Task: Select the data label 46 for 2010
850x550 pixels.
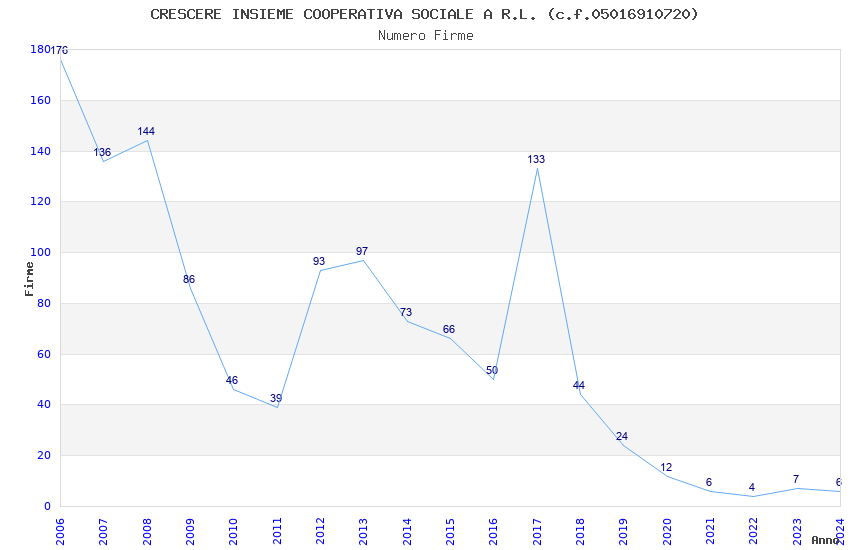Action: click(x=232, y=380)
